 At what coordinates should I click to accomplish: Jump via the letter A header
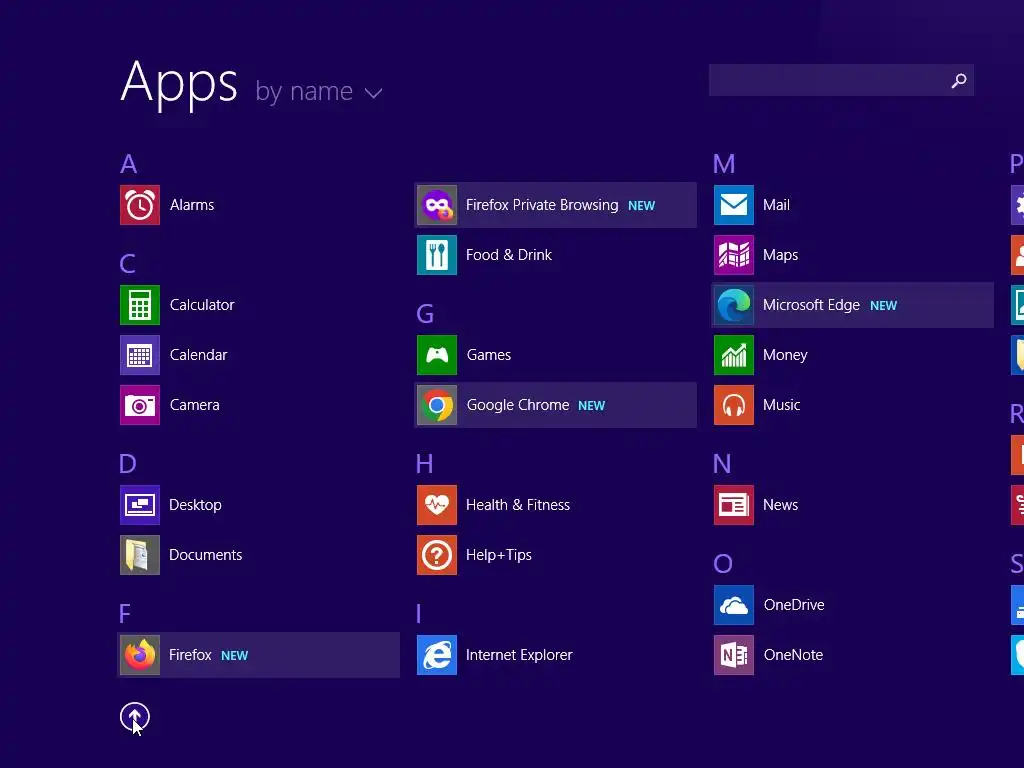129,164
